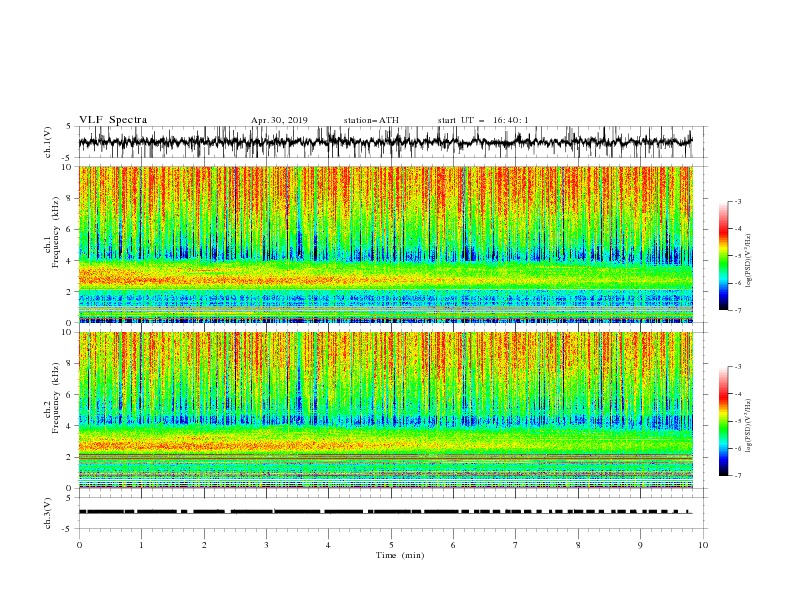Click the time axis tick label '0'

(79, 545)
